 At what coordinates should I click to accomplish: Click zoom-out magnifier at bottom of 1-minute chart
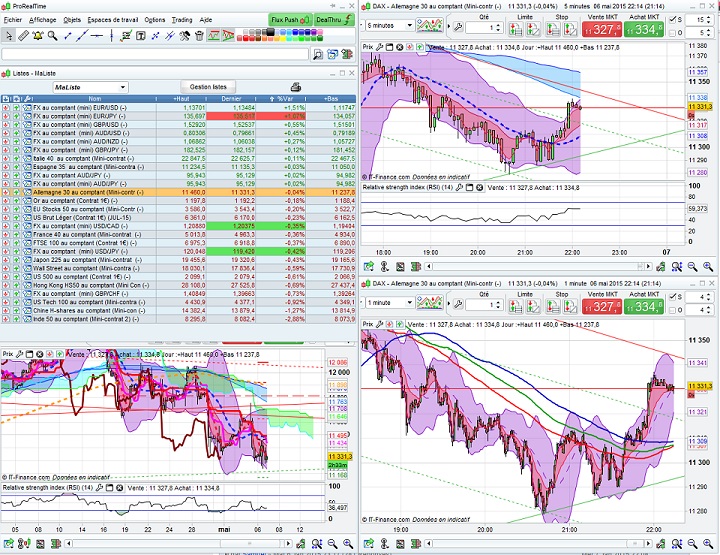pyautogui.click(x=692, y=544)
